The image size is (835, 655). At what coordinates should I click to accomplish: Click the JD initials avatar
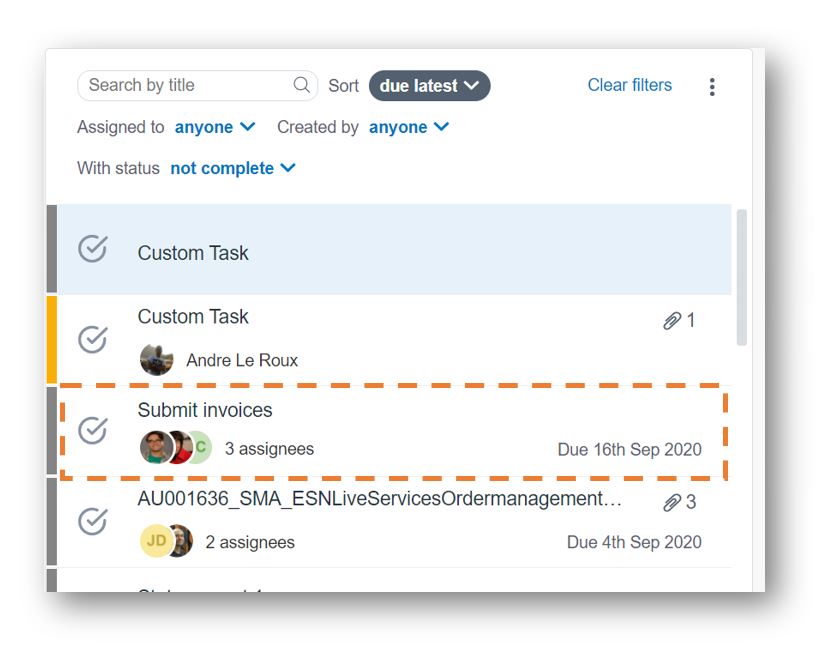pos(156,541)
